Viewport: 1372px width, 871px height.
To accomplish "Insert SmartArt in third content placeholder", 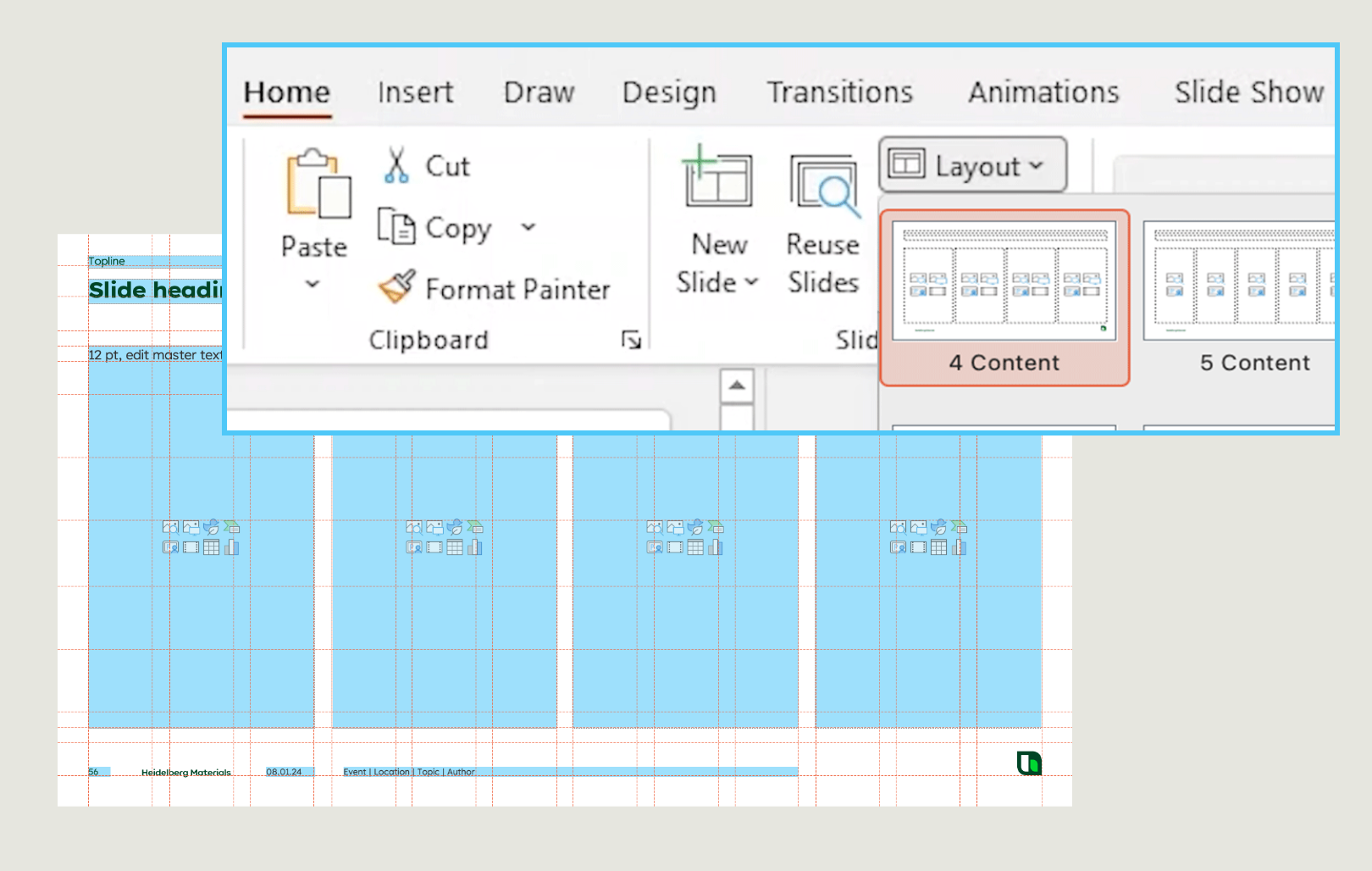I will pos(715,527).
